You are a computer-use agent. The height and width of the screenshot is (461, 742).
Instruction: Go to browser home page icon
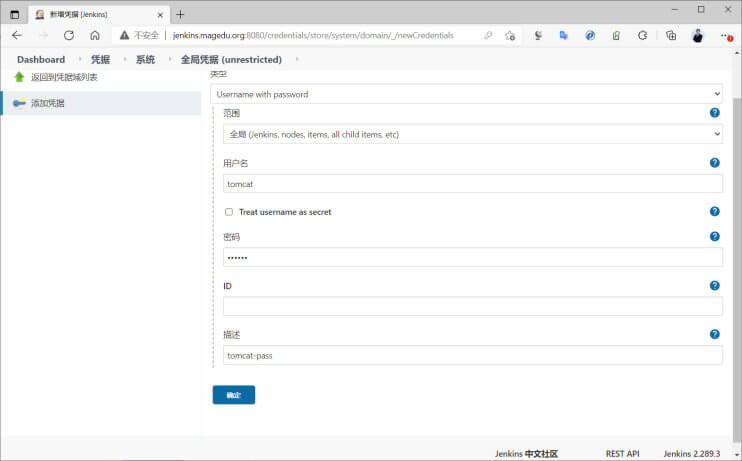tap(95, 35)
